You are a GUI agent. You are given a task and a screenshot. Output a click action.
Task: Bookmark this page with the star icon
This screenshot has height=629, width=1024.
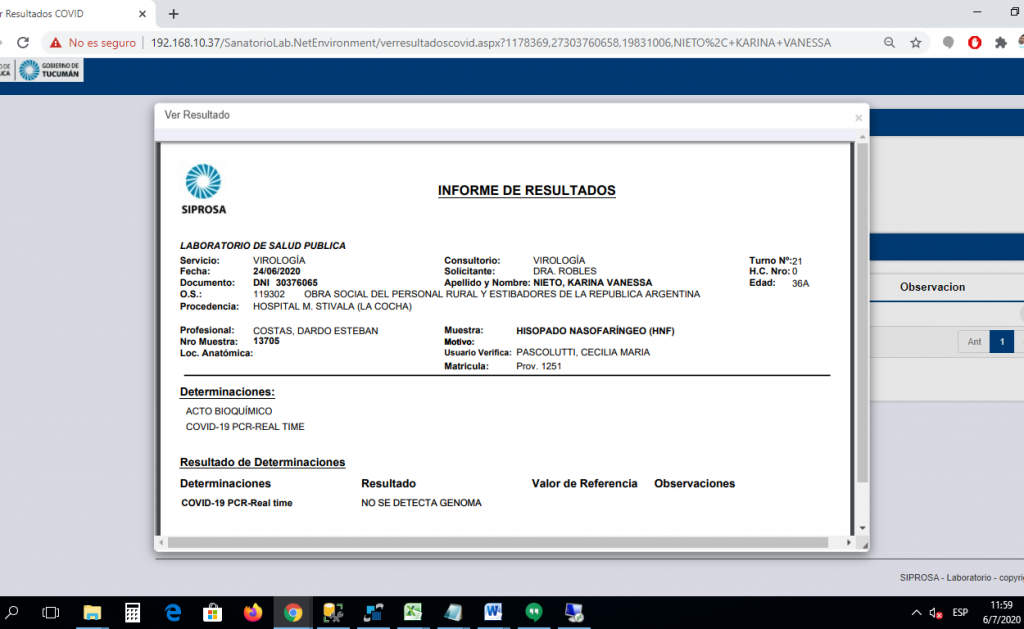click(916, 43)
